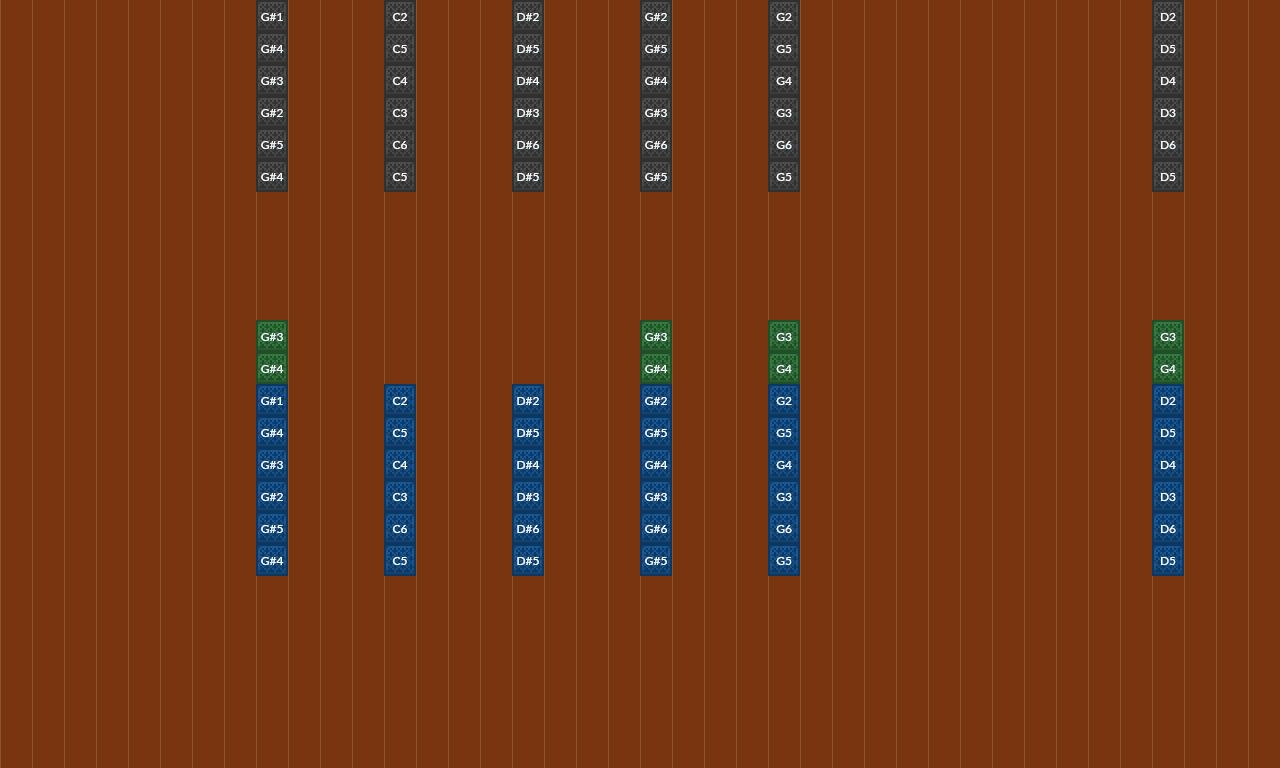Click the blue C4 note block
This screenshot has width=1280, height=768.
[x=399, y=465]
